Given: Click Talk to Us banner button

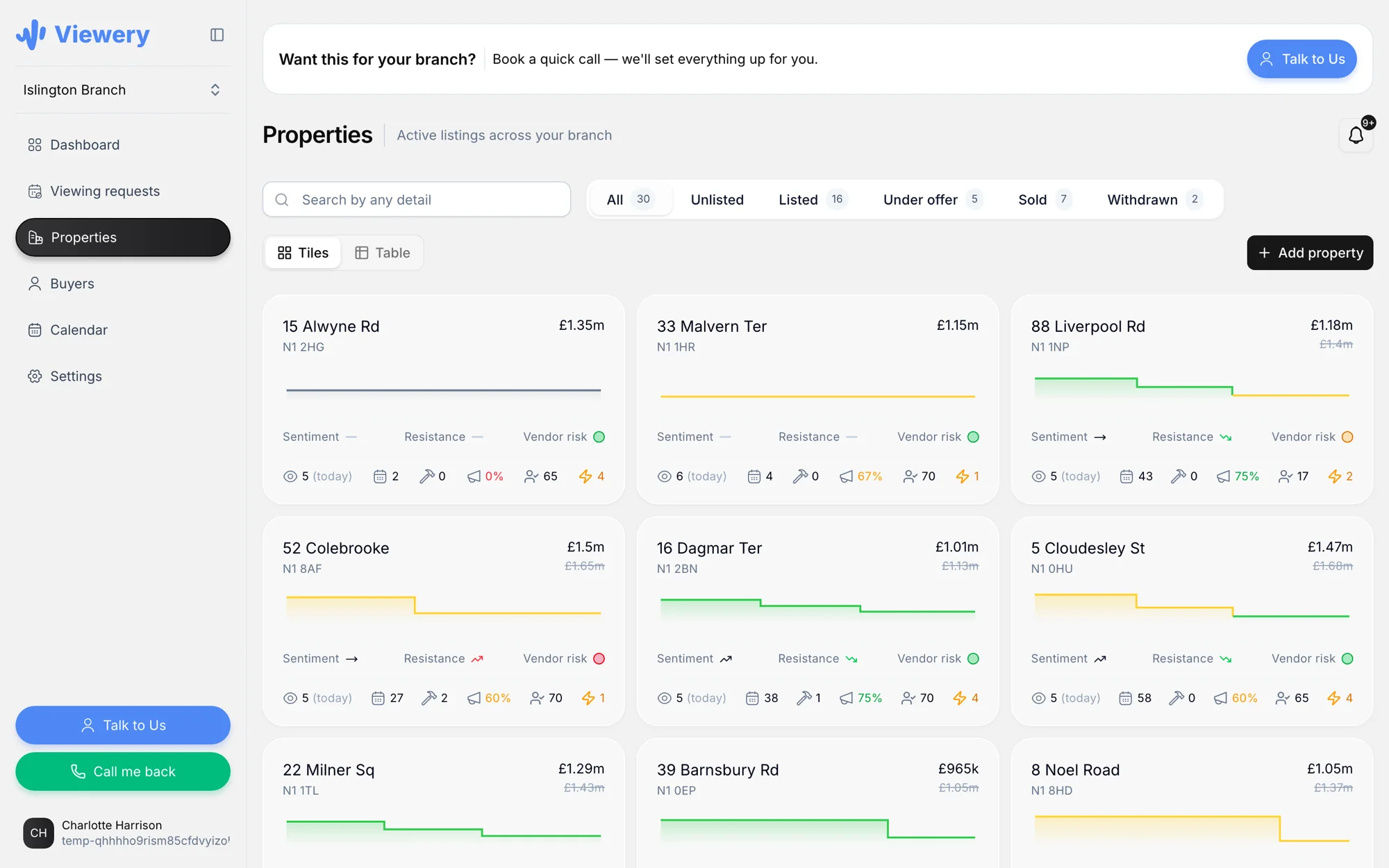Looking at the screenshot, I should click(x=1301, y=59).
